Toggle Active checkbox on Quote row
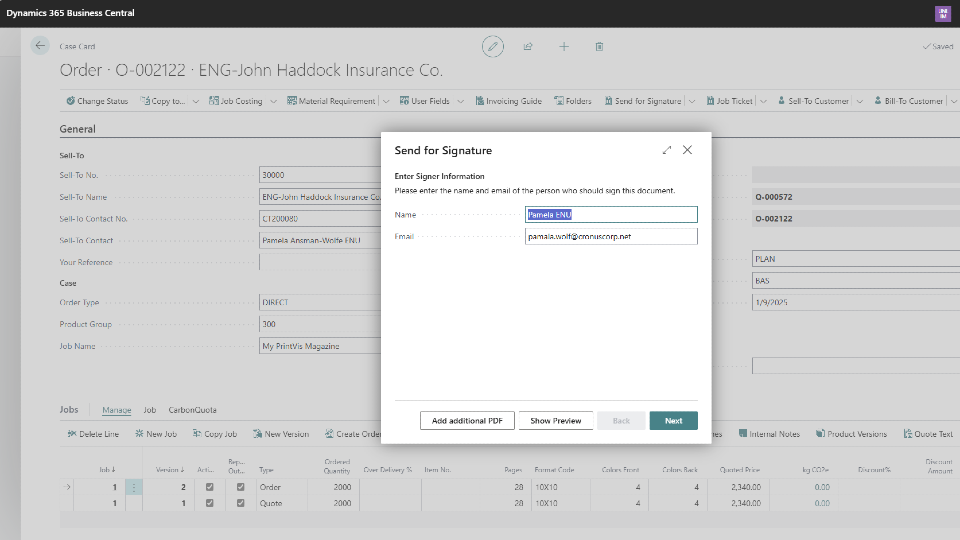 (209, 503)
